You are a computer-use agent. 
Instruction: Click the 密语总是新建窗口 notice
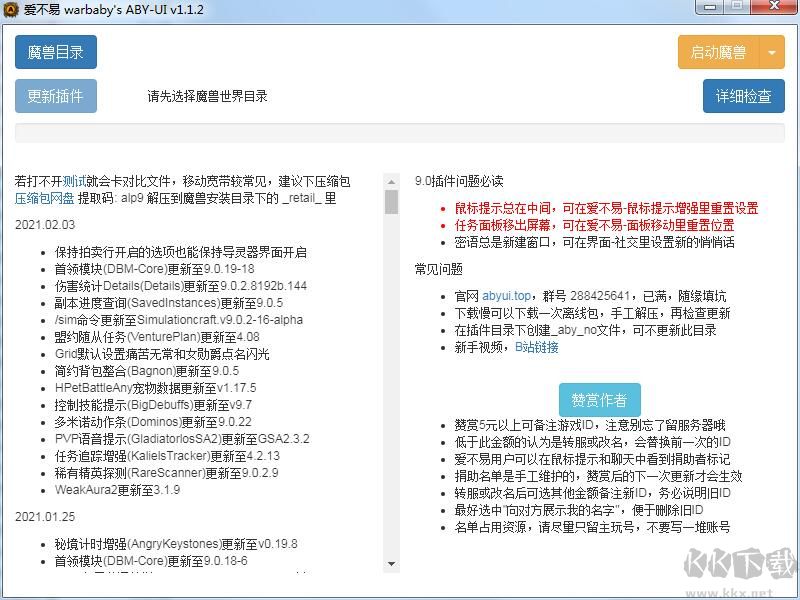click(594, 242)
